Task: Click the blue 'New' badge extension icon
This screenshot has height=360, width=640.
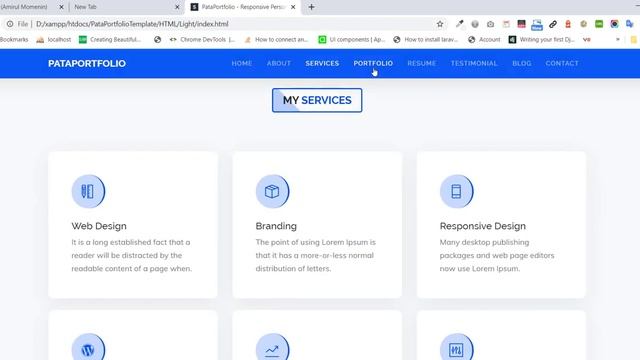Action: 537,25
